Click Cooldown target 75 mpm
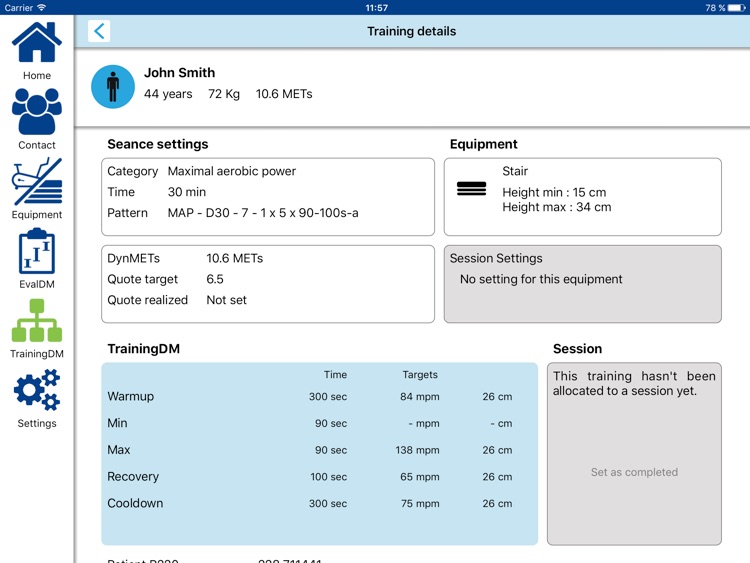Screen dimensions: 750x563 point(420,504)
